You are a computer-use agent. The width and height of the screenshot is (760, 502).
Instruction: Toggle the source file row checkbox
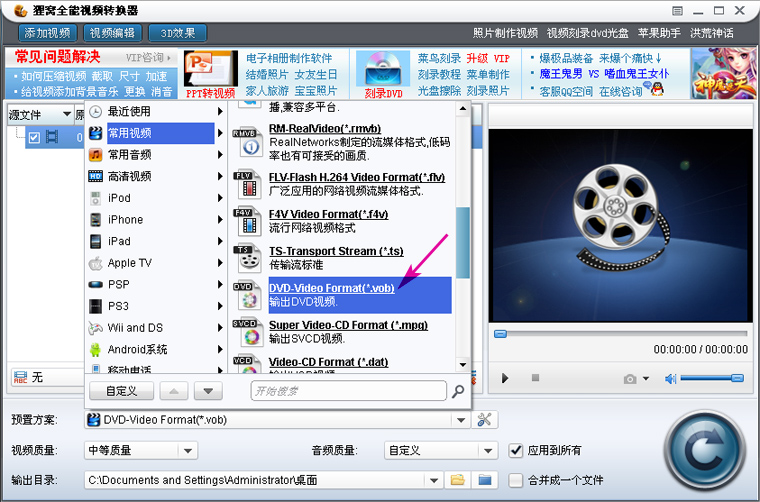coord(34,138)
